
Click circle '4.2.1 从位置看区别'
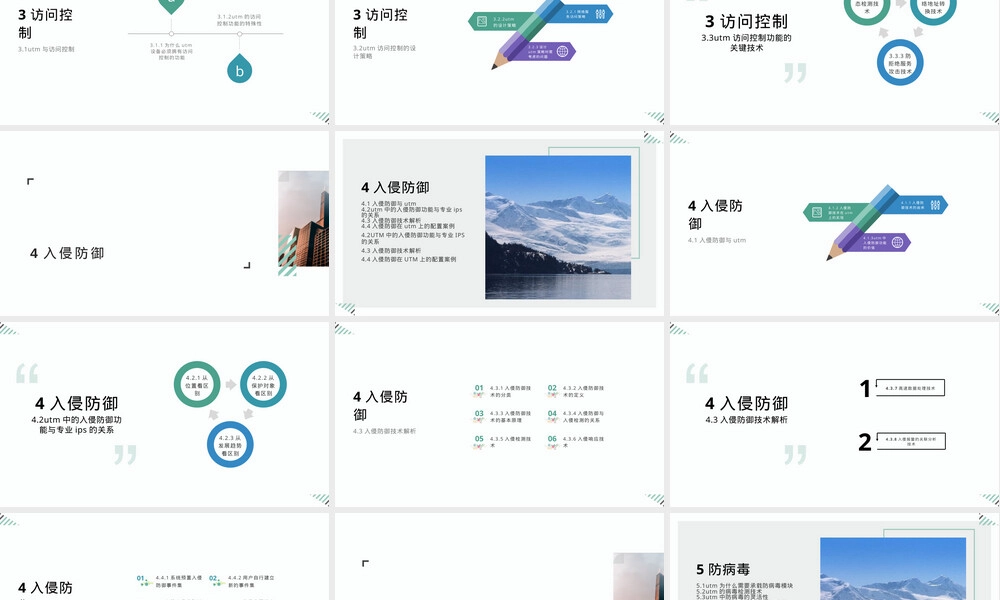[197, 384]
